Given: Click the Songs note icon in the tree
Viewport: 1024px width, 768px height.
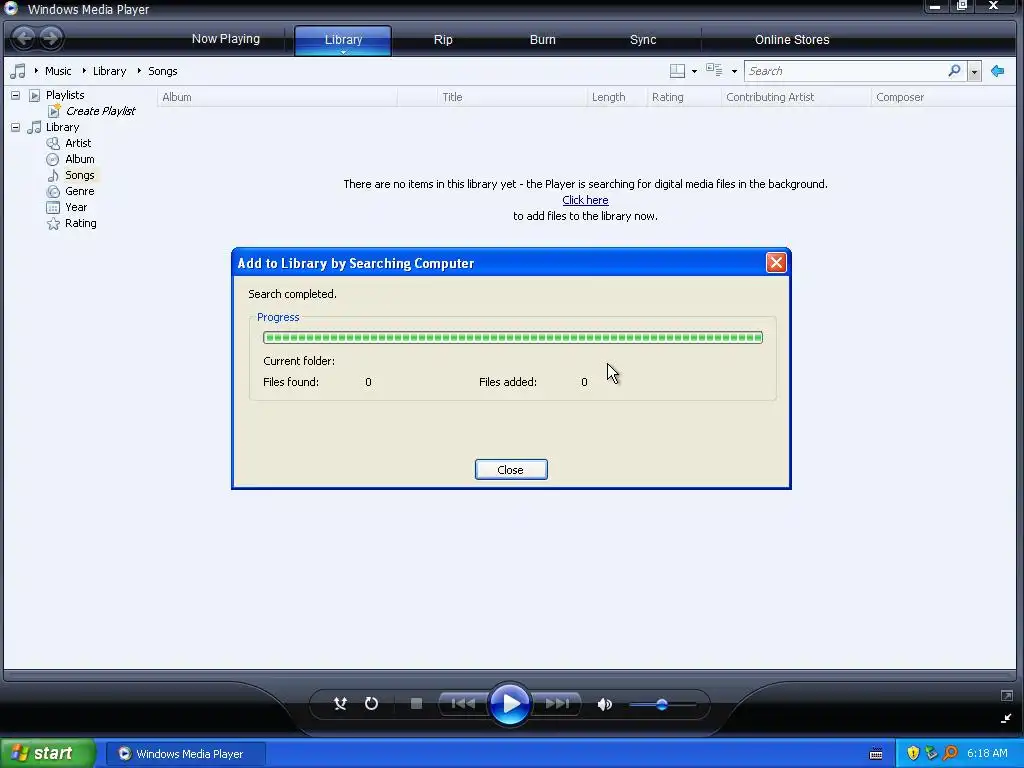Looking at the screenshot, I should pos(53,175).
